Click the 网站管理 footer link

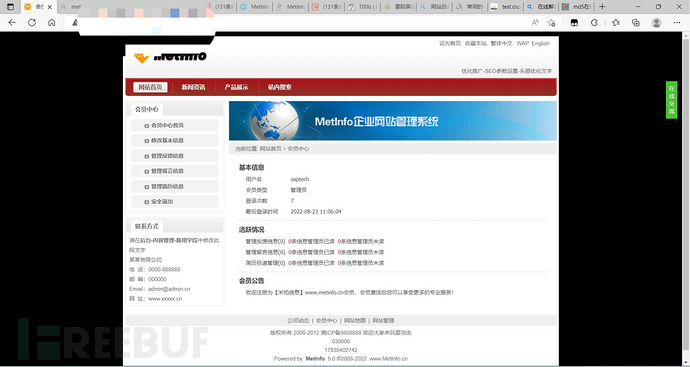coord(383,320)
